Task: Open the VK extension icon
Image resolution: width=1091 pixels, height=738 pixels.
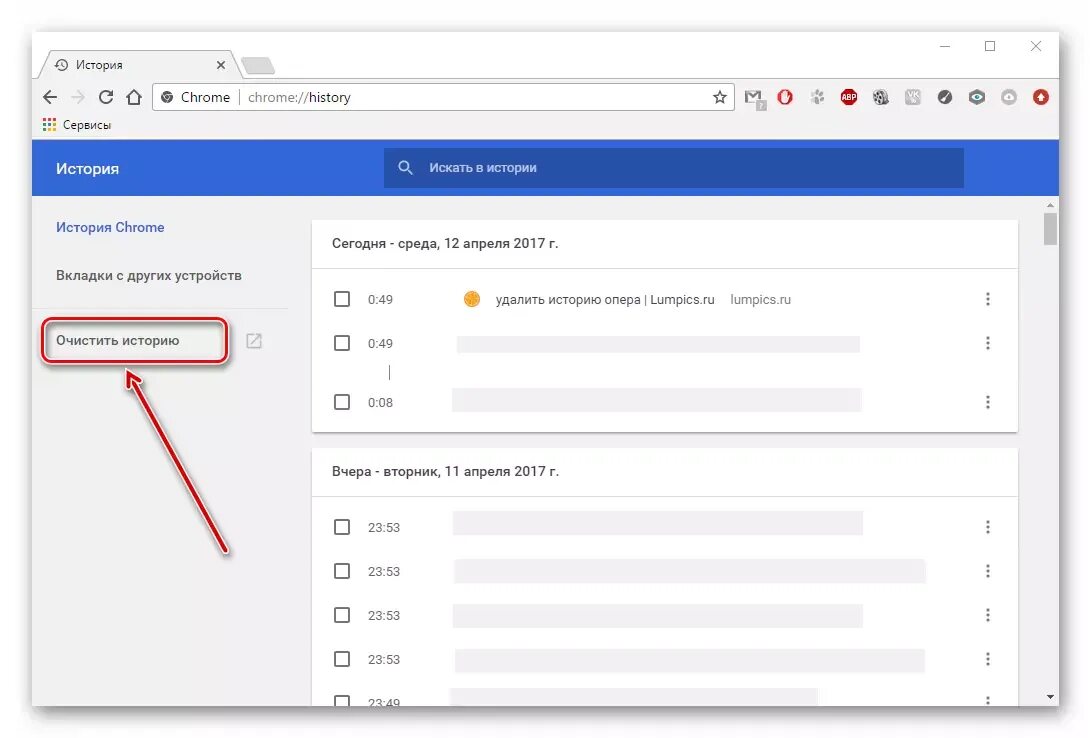Action: click(913, 97)
